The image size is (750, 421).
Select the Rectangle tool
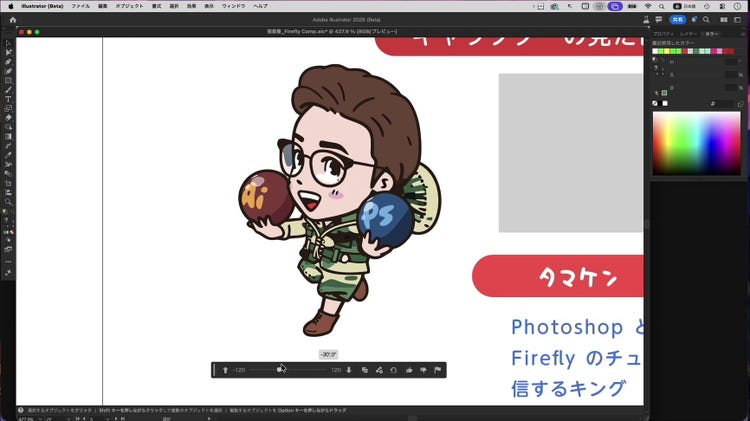tap(8, 81)
